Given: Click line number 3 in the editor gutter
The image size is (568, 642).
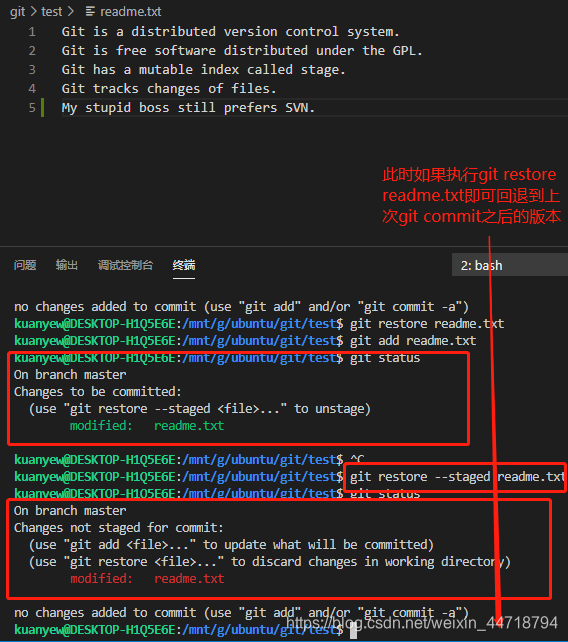Looking at the screenshot, I should (32, 70).
